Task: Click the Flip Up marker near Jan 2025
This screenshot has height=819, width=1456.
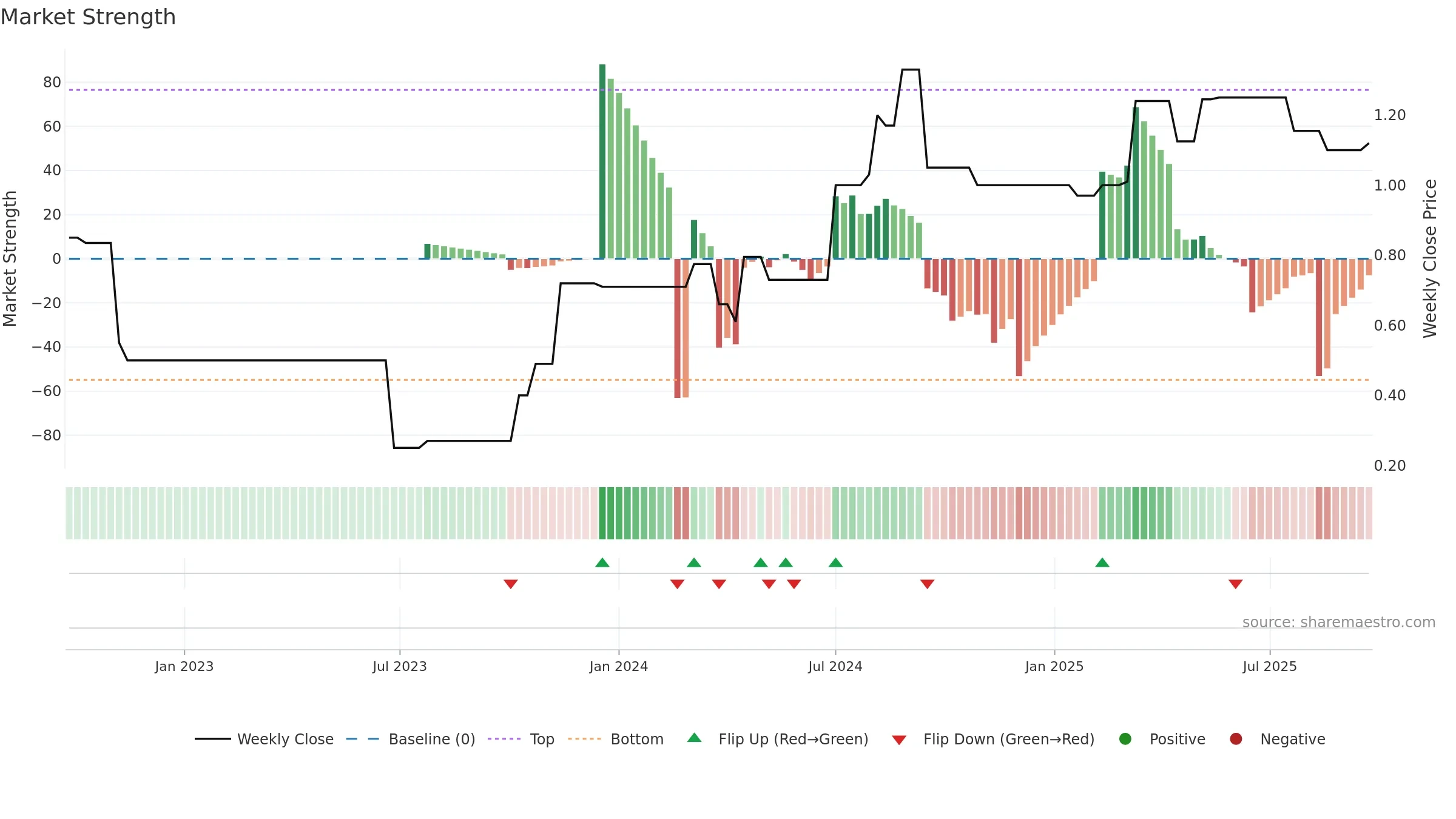Action: click(1102, 562)
